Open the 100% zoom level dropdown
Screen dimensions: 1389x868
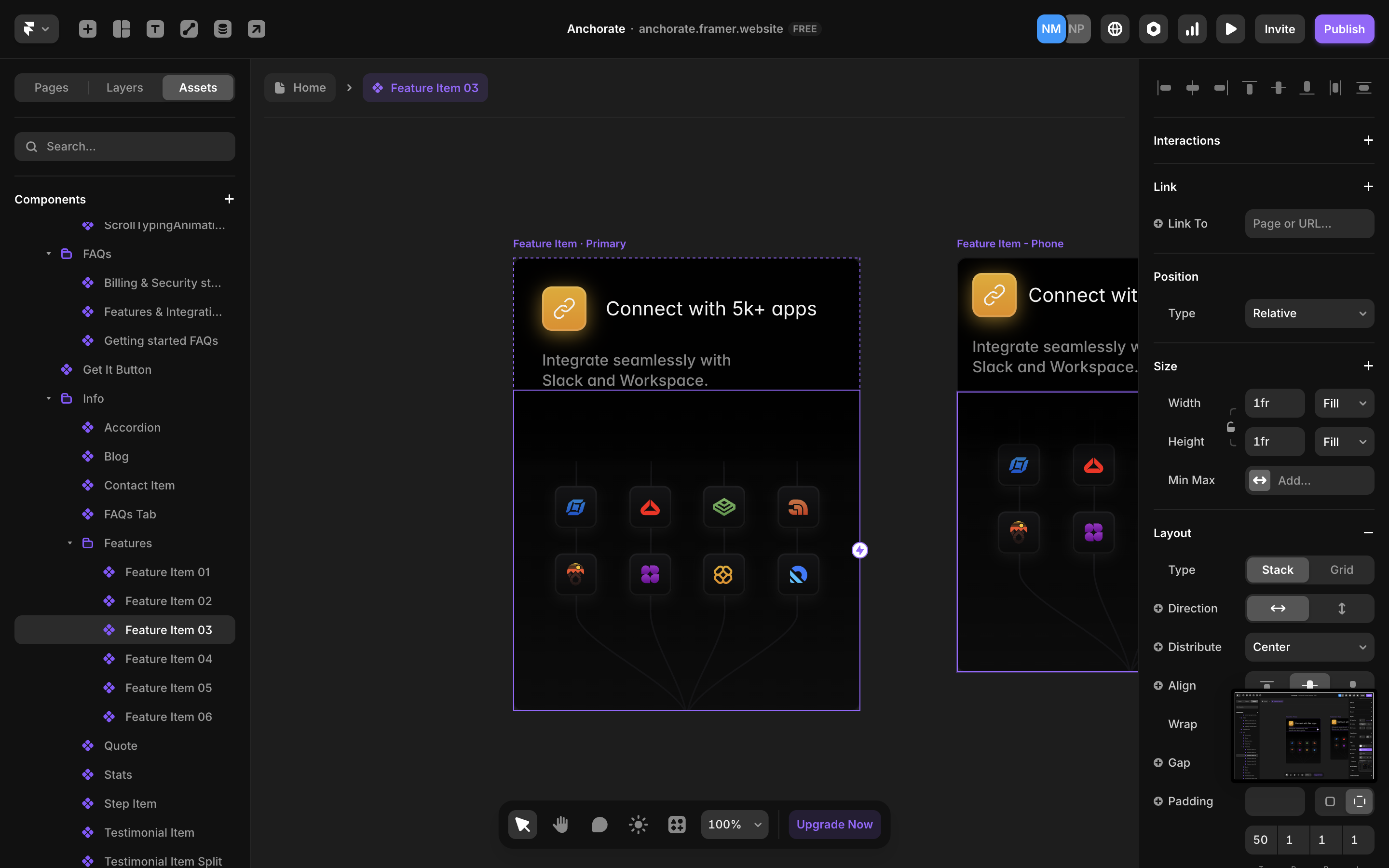point(734,824)
